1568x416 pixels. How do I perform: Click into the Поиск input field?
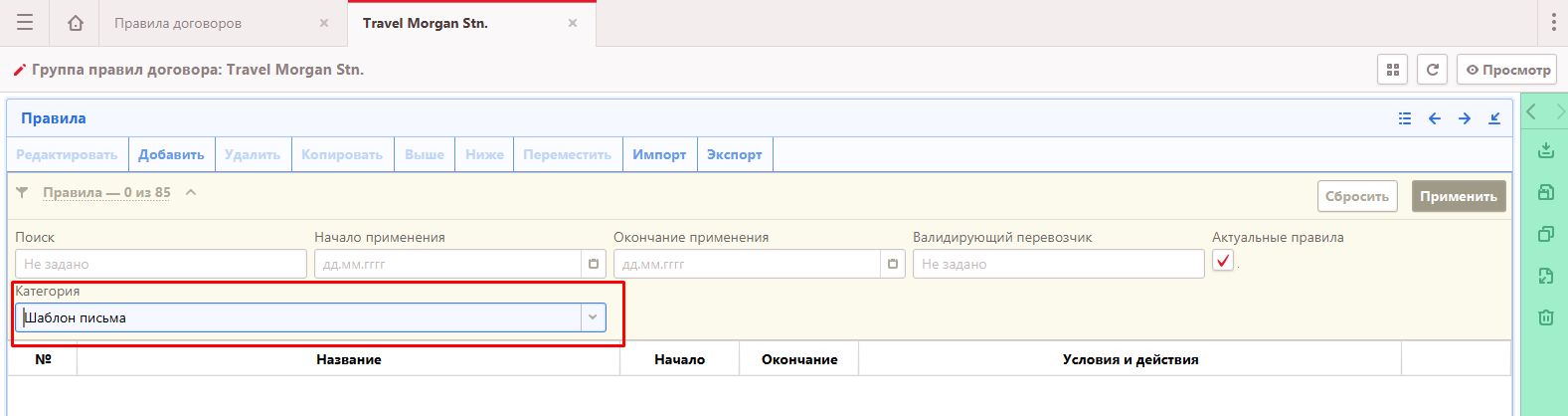tap(160, 264)
